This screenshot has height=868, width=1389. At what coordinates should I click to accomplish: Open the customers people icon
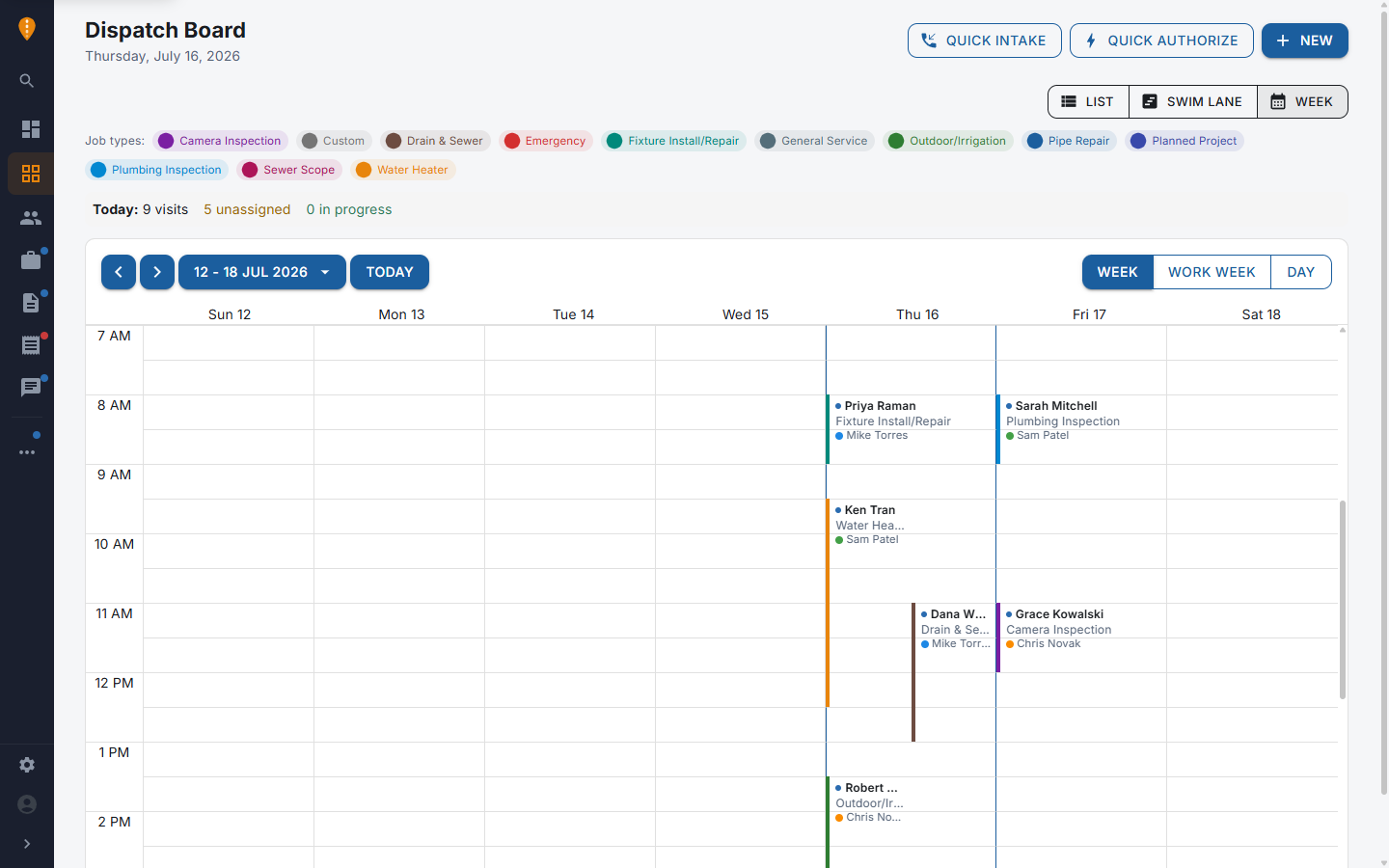pyautogui.click(x=31, y=218)
